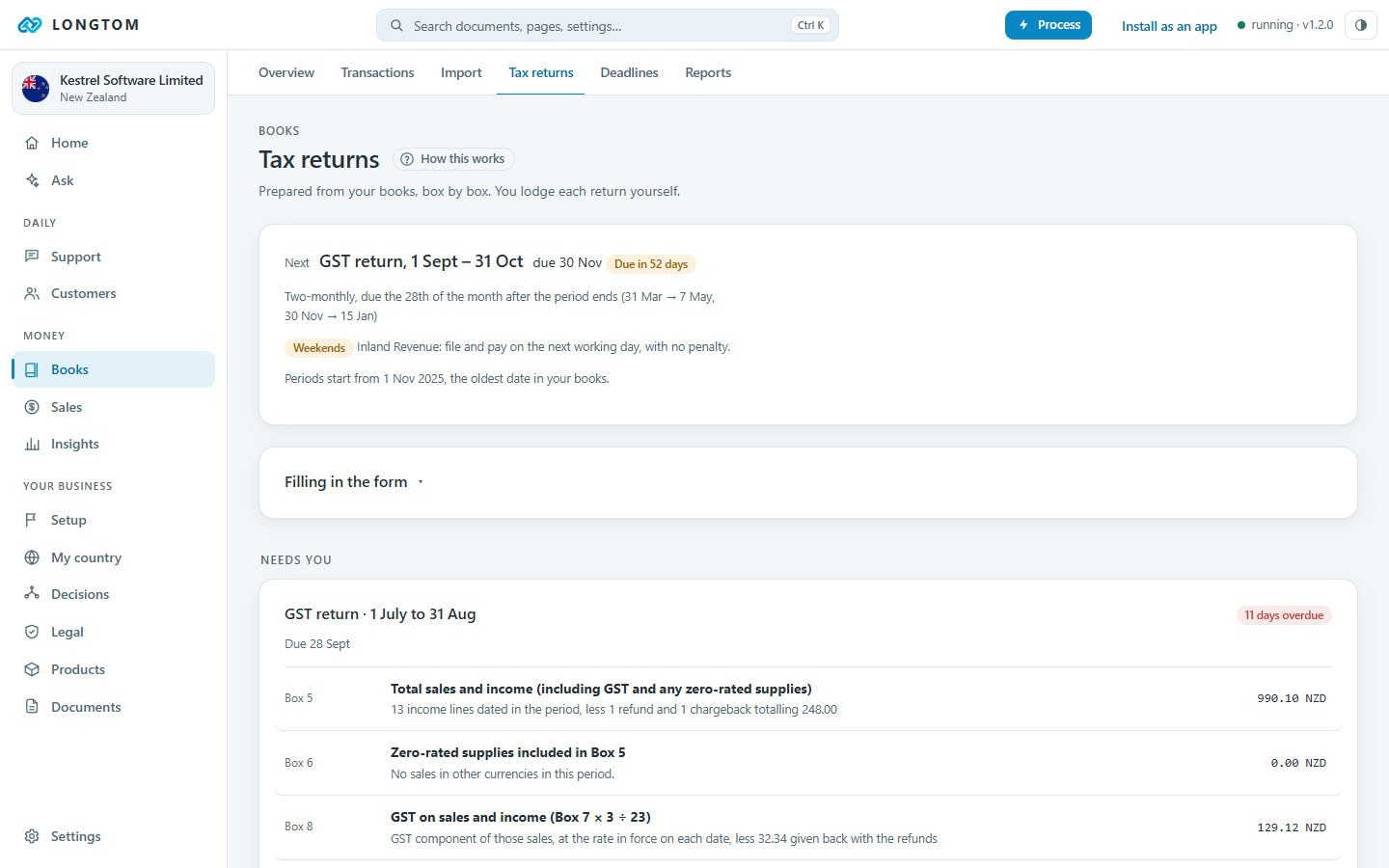The width and height of the screenshot is (1389, 868).
Task: Select the Customers people icon
Action: tap(32, 293)
